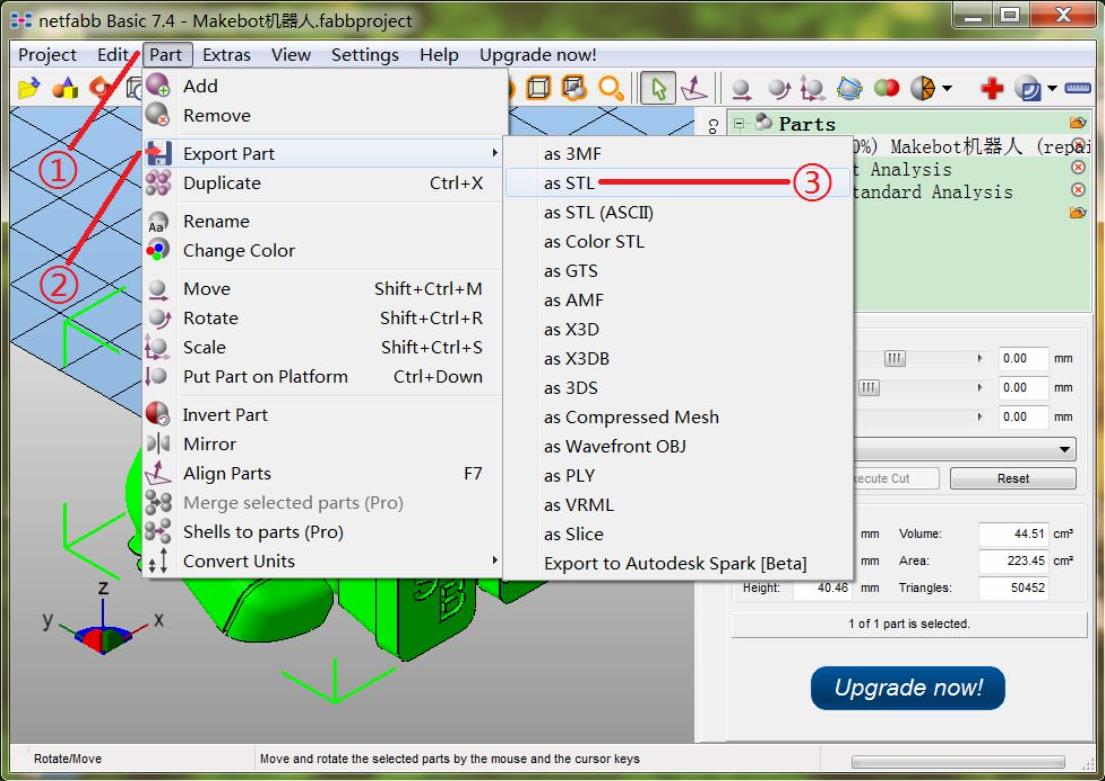Choose Rename from the Part menu
Viewport: 1105px width, 781px height.
click(326, 221)
